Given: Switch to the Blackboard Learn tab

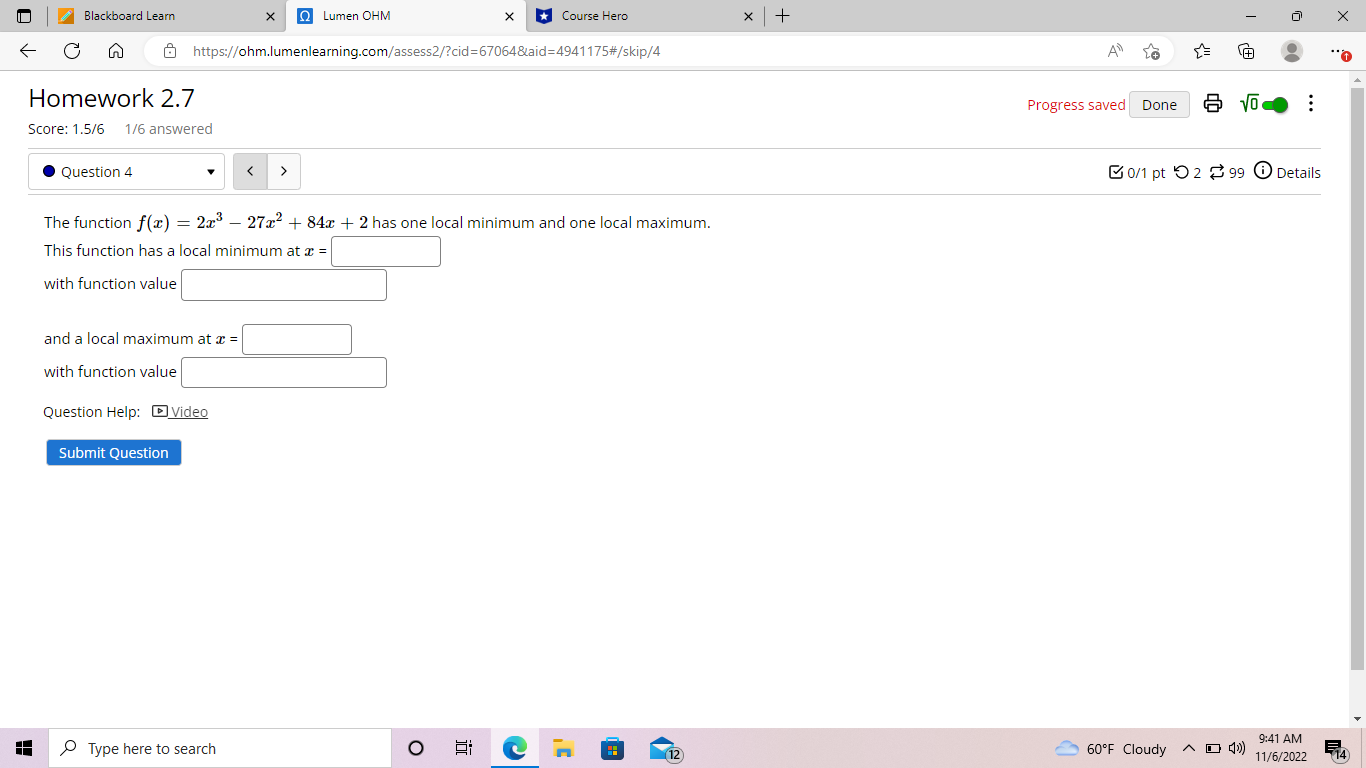Looking at the screenshot, I should (x=166, y=16).
